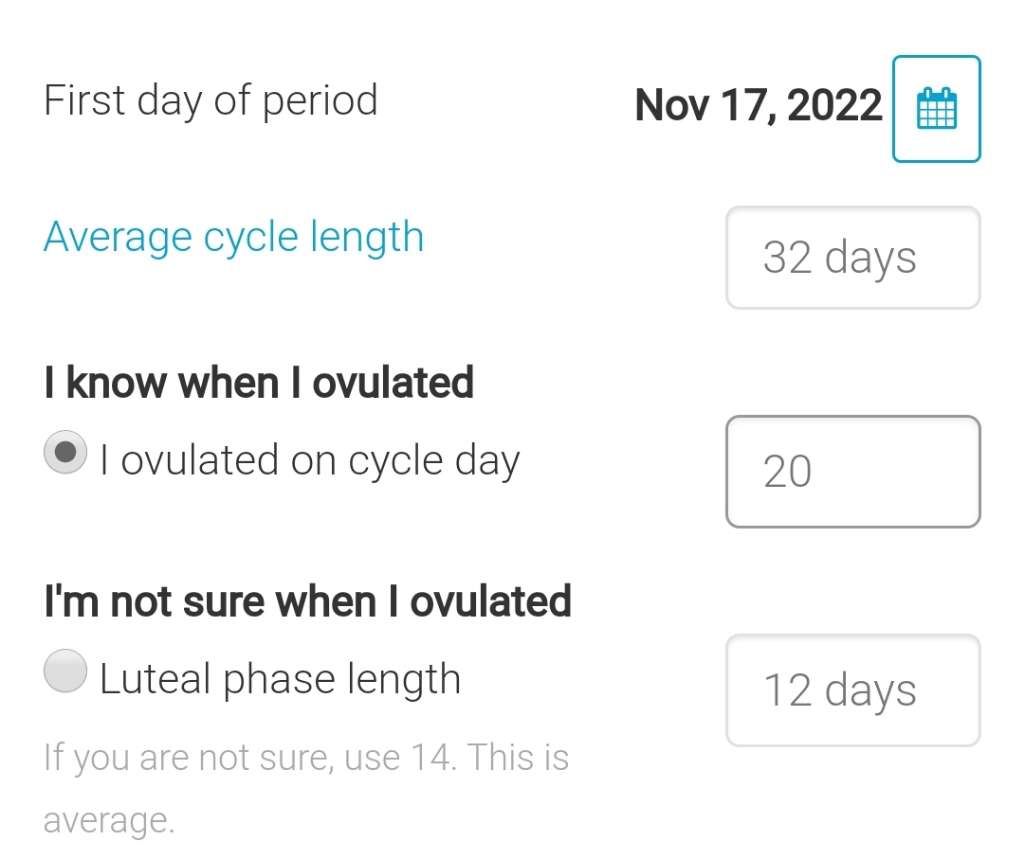This screenshot has height=859, width=1024.
Task: Click the Average cycle length link
Action: pos(234,238)
